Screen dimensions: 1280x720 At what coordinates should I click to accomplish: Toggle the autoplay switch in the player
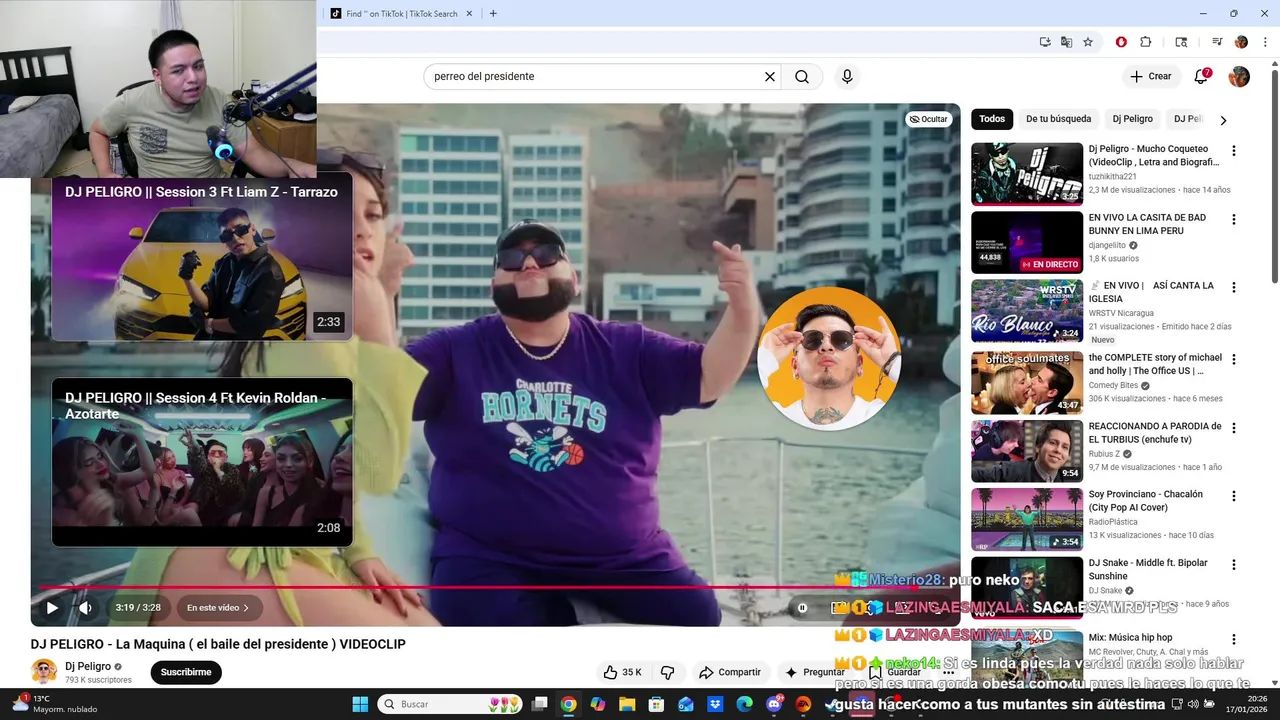[x=802, y=607]
